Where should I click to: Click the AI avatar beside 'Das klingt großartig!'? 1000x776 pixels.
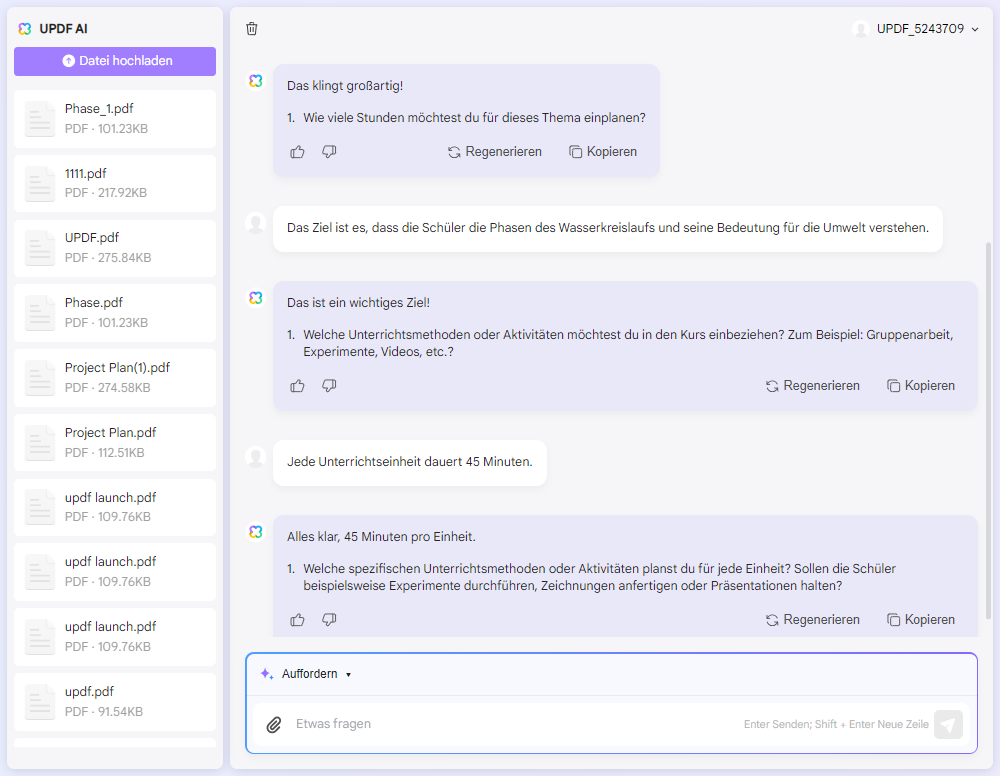click(x=256, y=81)
